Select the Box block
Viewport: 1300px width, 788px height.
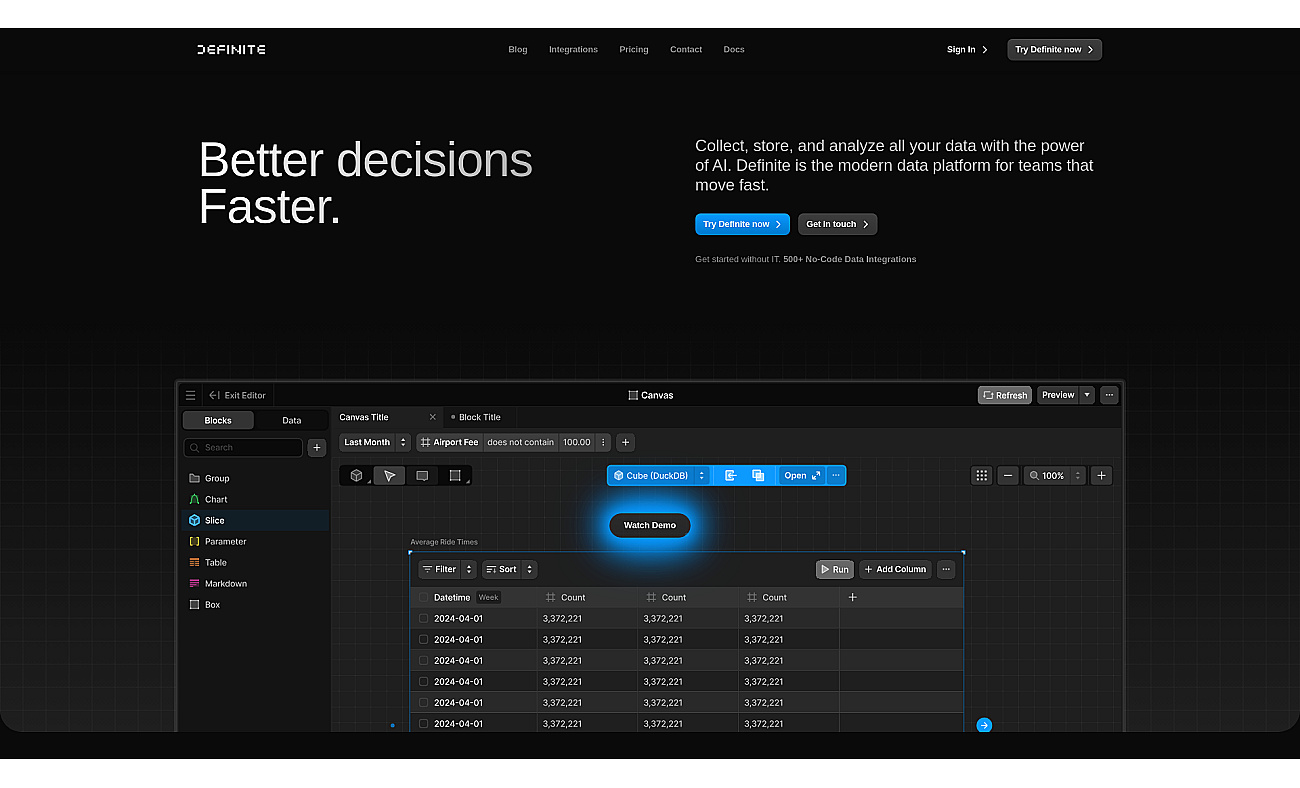point(255,604)
